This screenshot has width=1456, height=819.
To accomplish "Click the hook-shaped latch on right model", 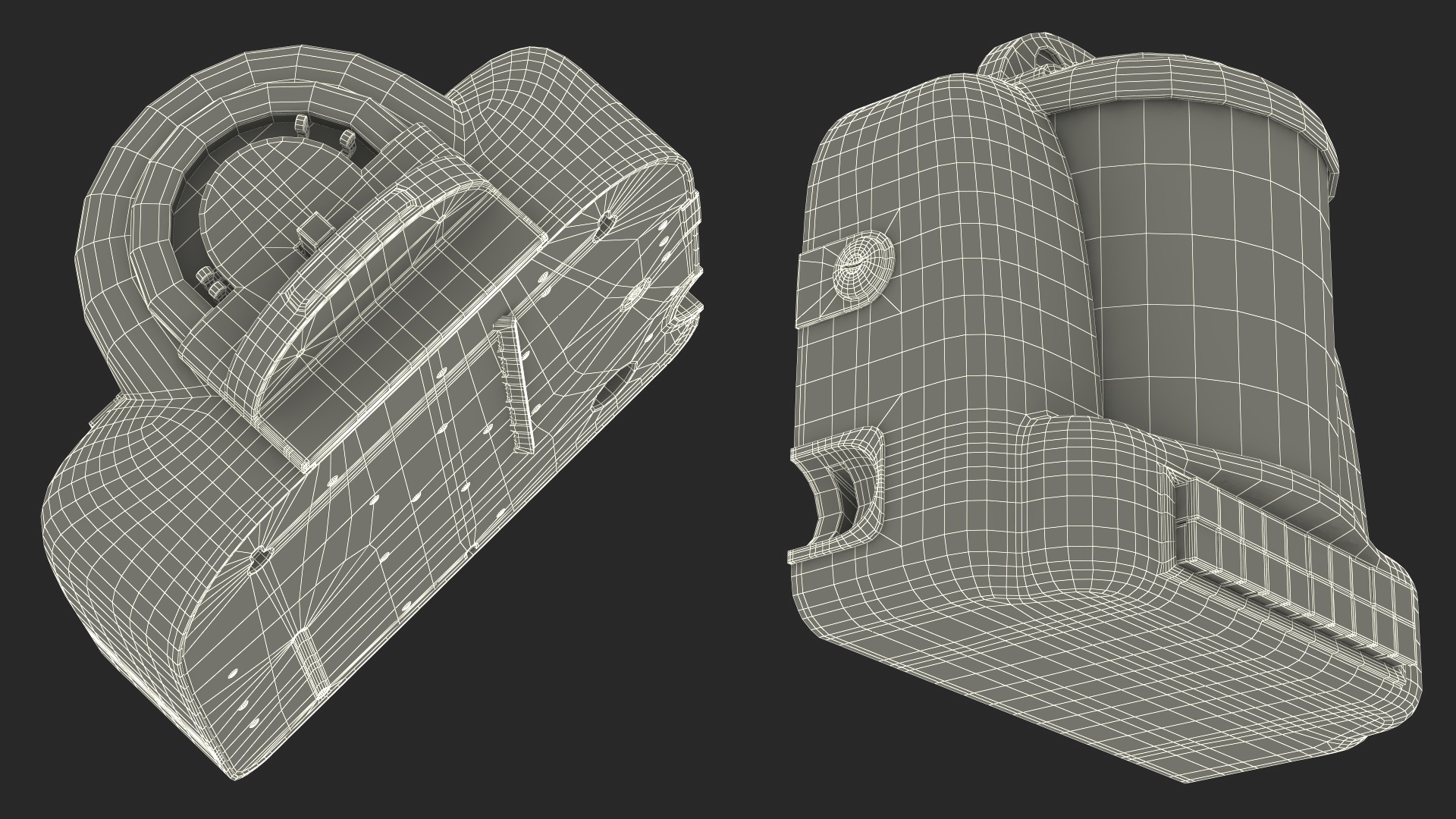I will click(x=837, y=494).
